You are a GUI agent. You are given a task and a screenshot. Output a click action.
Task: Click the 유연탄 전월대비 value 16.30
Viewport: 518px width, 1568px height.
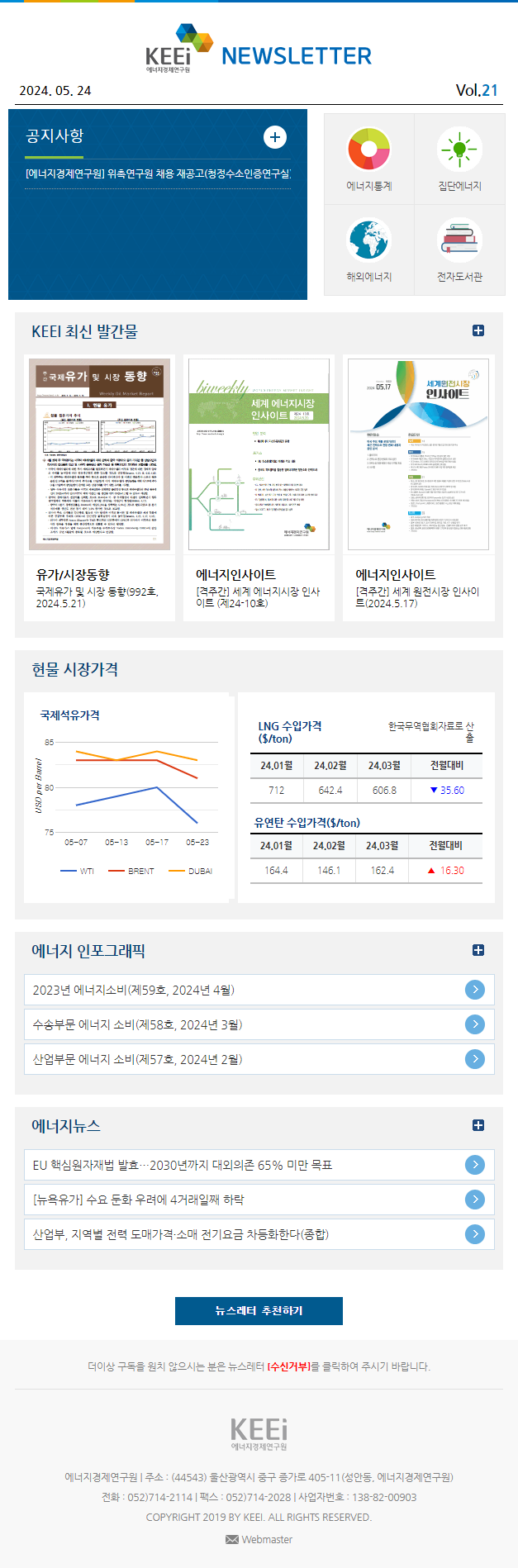tap(445, 871)
